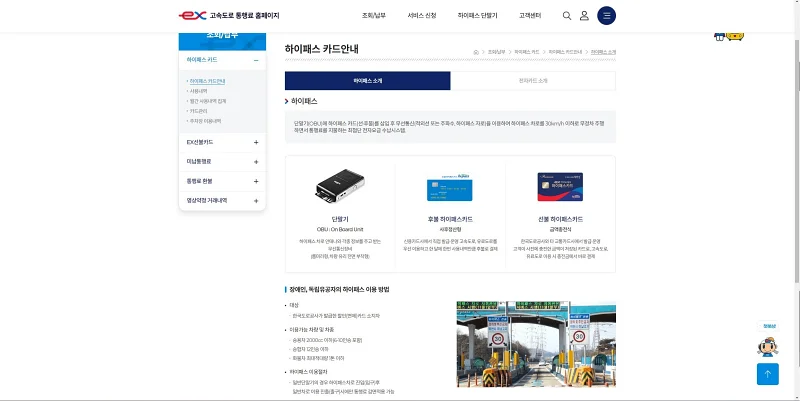Select the 하이패스 소개 tab
The height and width of the screenshot is (401, 800).
[x=367, y=81]
